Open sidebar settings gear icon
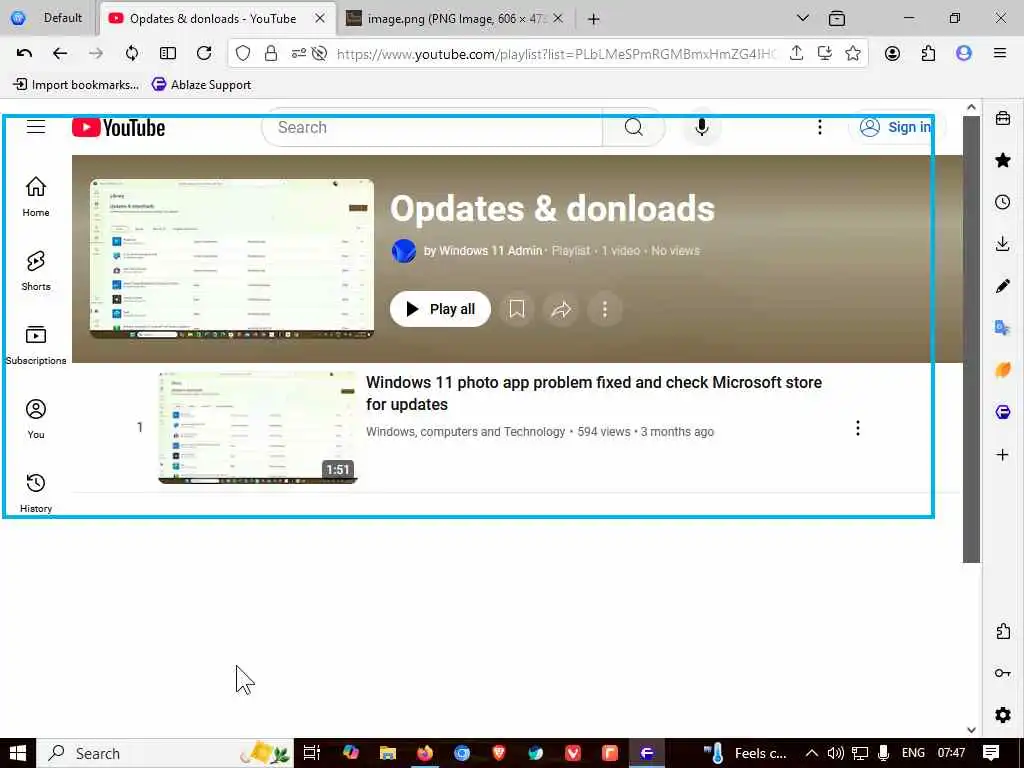The width and height of the screenshot is (1024, 768). 1002,714
